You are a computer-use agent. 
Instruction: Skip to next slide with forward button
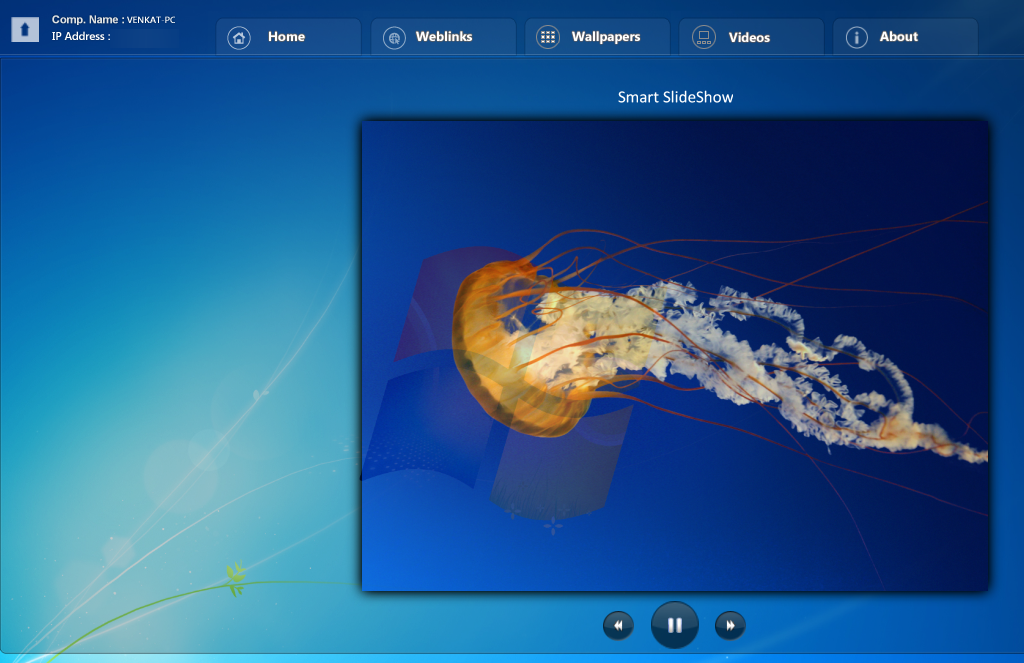tap(730, 626)
